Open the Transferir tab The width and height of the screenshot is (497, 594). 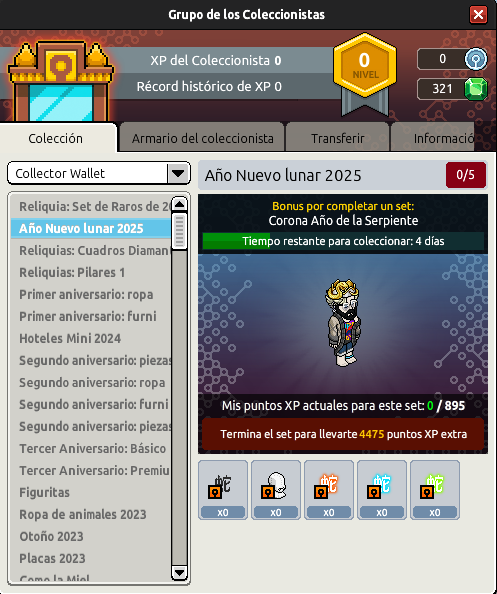pos(338,138)
